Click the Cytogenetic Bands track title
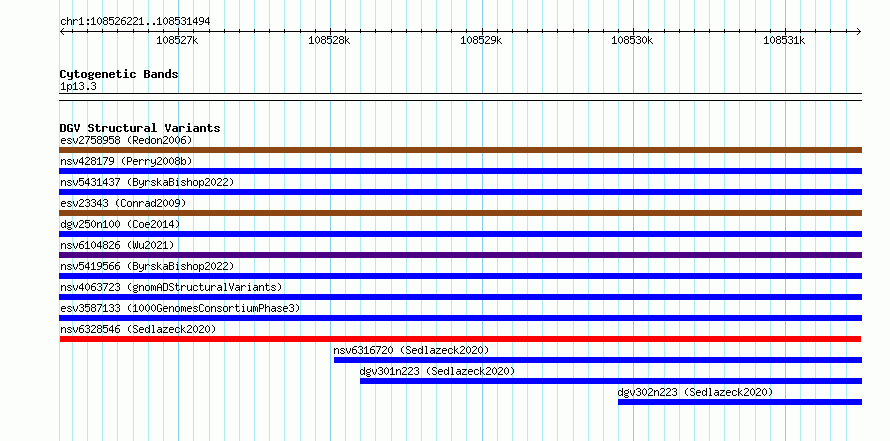The image size is (890, 441). pyautogui.click(x=119, y=74)
